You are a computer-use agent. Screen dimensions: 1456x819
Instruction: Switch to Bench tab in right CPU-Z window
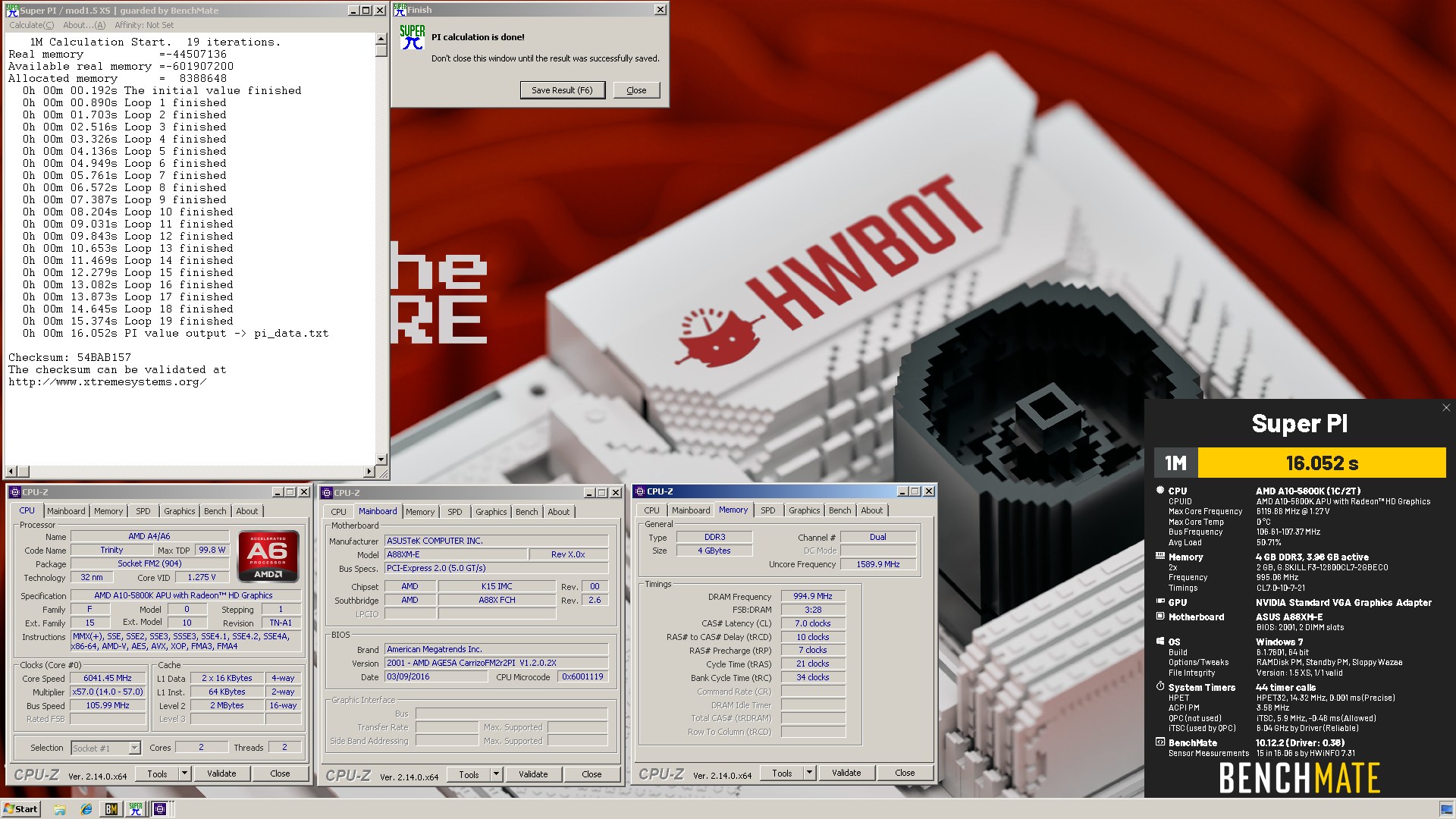[839, 510]
